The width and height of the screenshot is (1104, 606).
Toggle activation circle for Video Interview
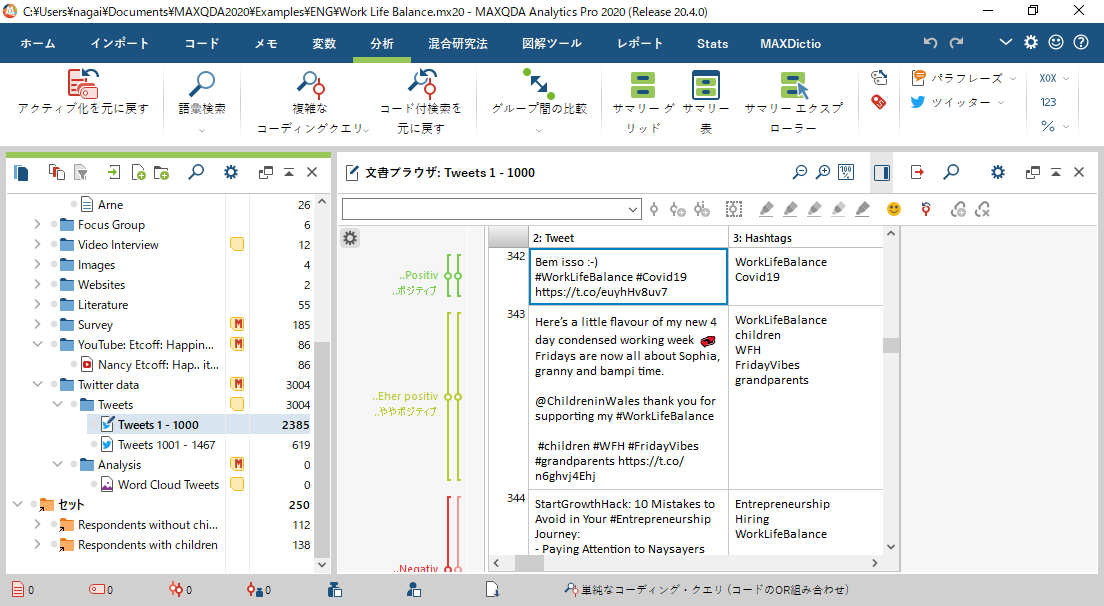[x=54, y=245]
